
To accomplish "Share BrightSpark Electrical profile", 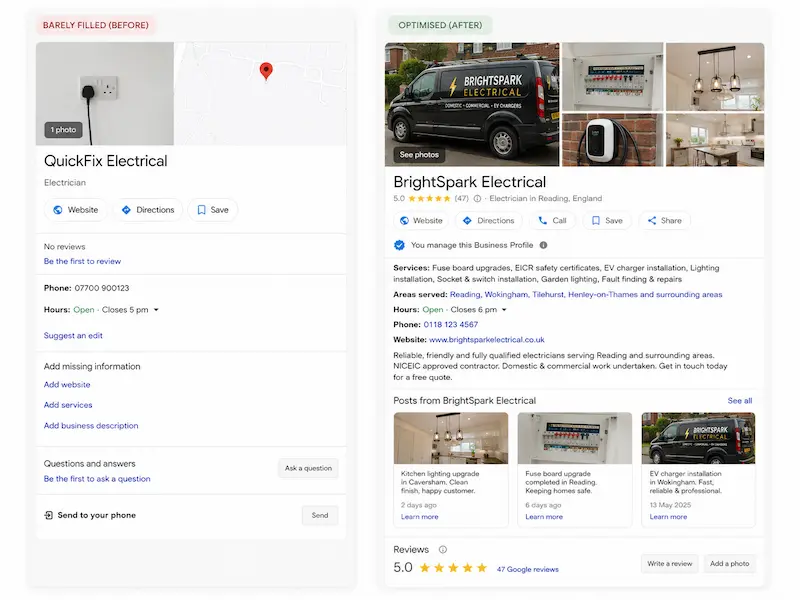I will pos(664,220).
